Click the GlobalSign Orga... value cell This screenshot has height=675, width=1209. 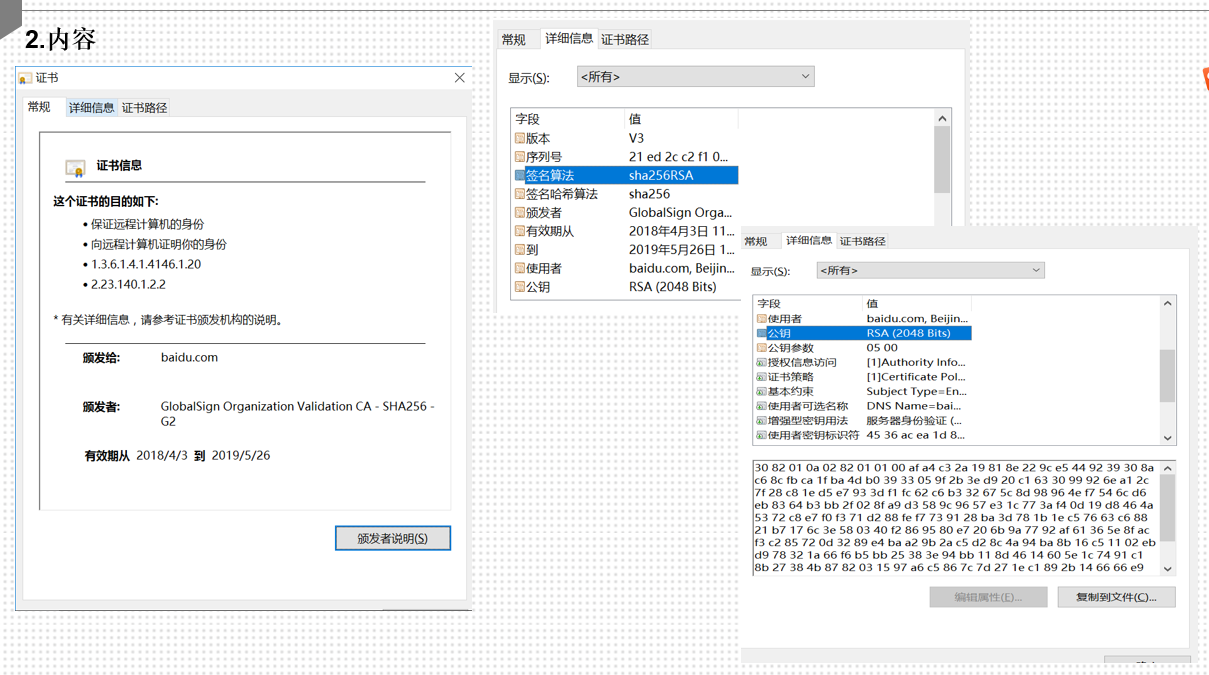(682, 212)
